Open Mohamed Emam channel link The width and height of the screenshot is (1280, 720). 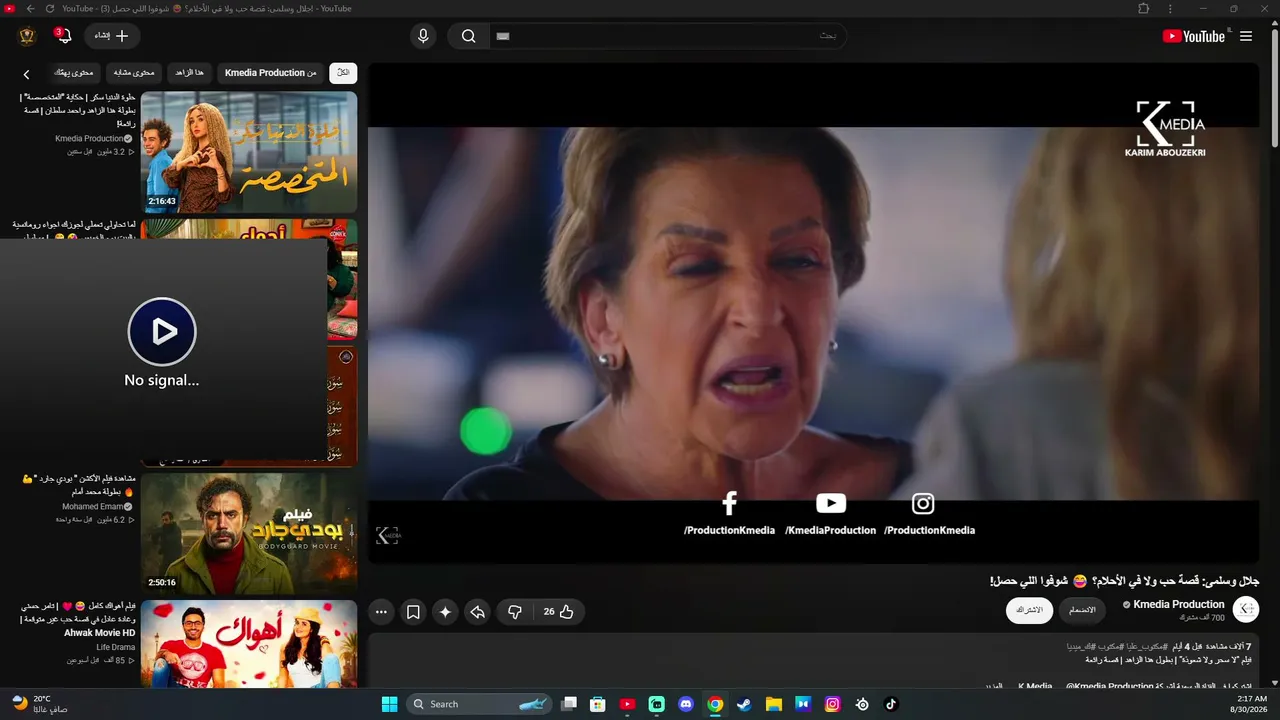92,507
